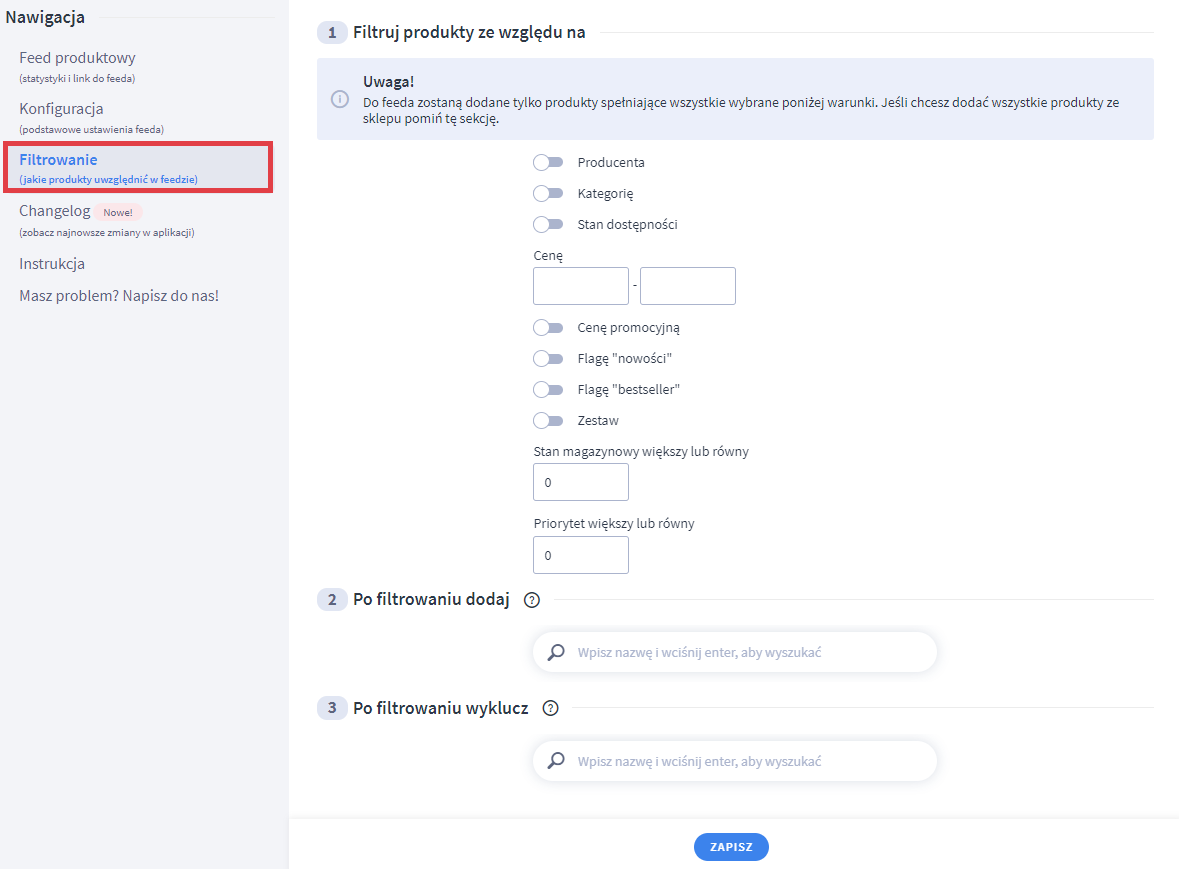Click magnifier icon in Po filtrowaniu dodaj search
Screen dimensions: 1179x869
[556, 652]
